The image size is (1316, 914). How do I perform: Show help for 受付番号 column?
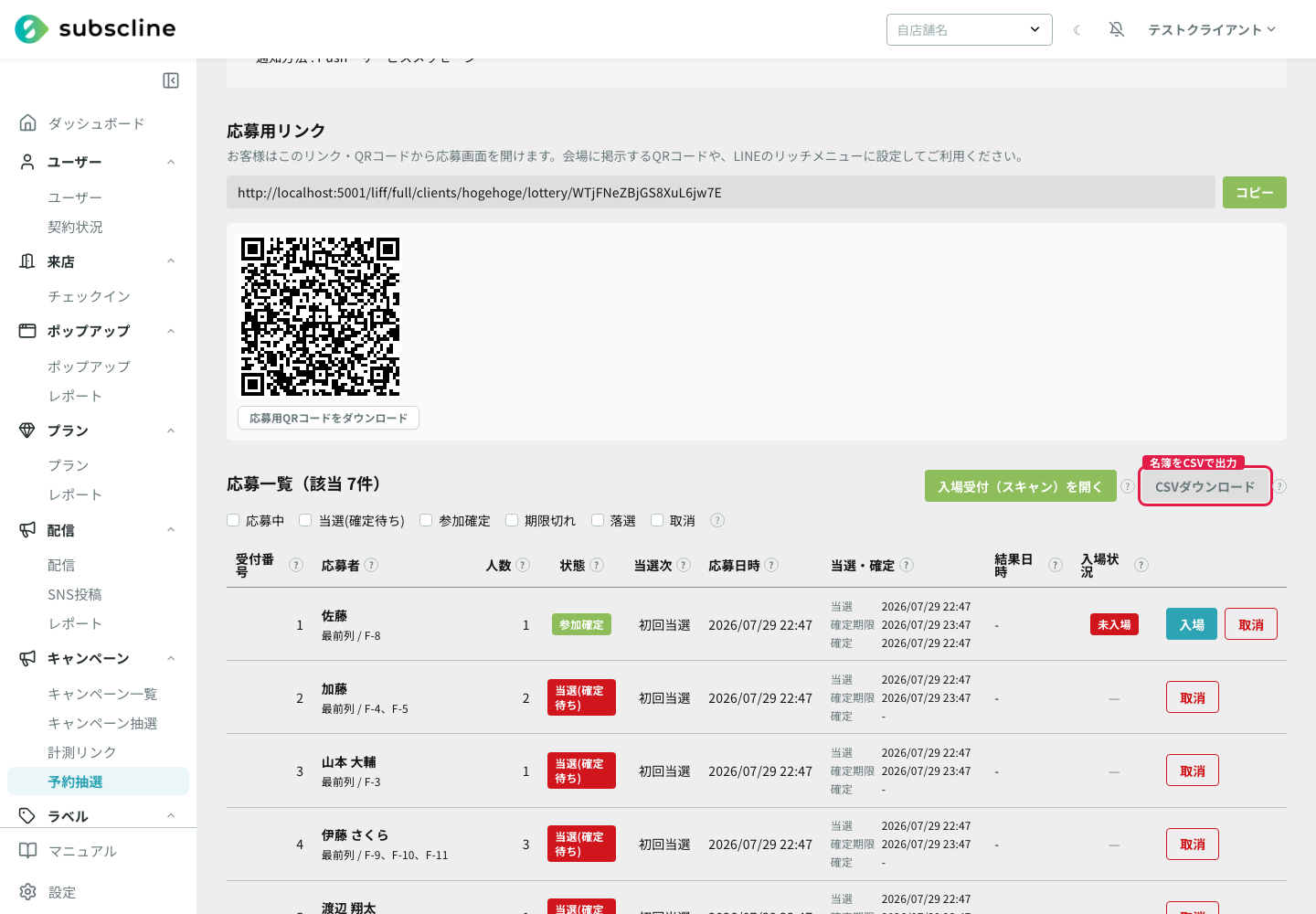[296, 565]
